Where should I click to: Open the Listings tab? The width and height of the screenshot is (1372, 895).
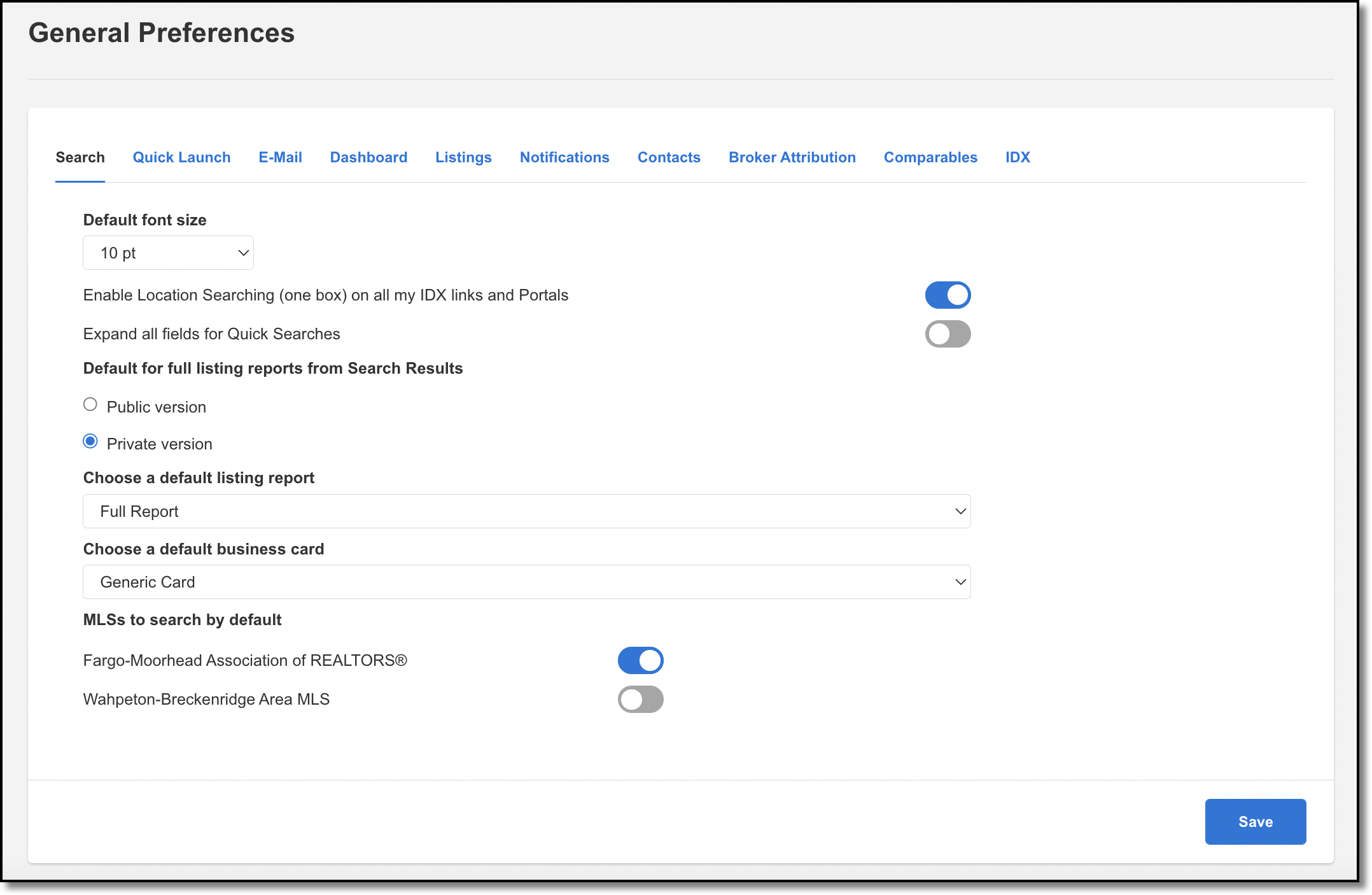463,157
